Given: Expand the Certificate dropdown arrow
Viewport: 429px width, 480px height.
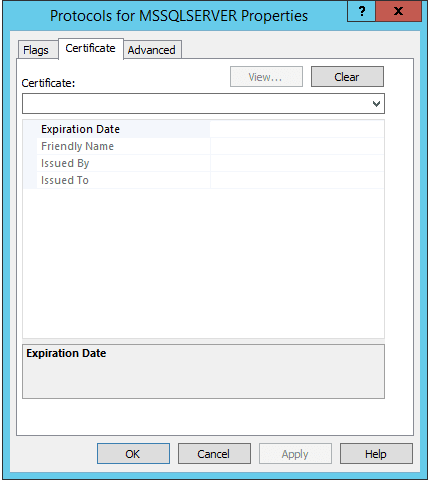Looking at the screenshot, I should point(376,104).
